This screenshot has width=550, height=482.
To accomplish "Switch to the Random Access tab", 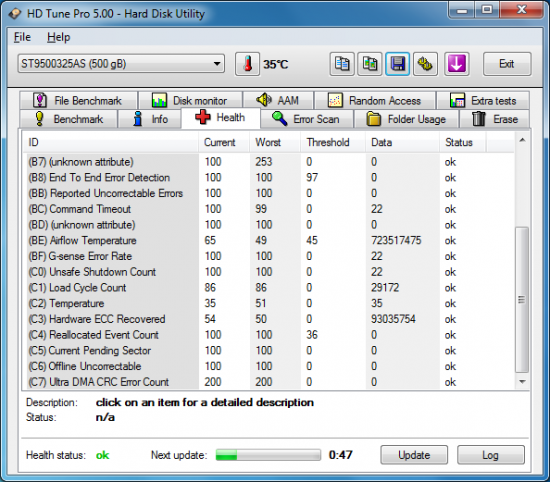I will [x=375, y=100].
